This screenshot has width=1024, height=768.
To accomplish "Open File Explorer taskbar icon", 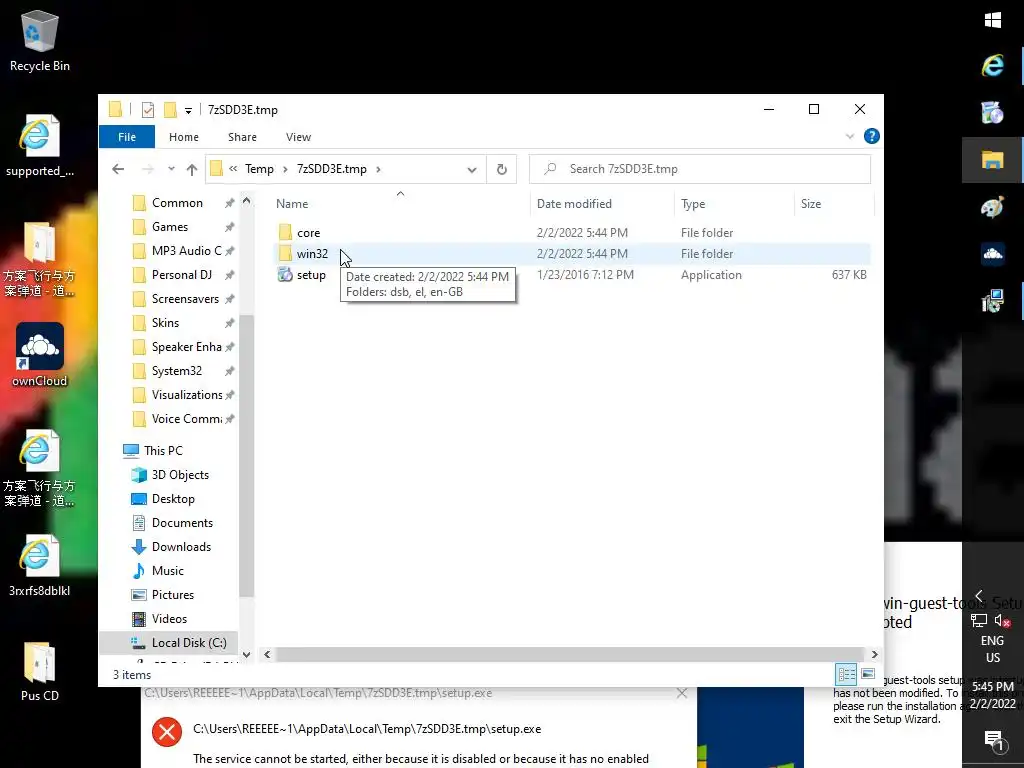I will (993, 160).
